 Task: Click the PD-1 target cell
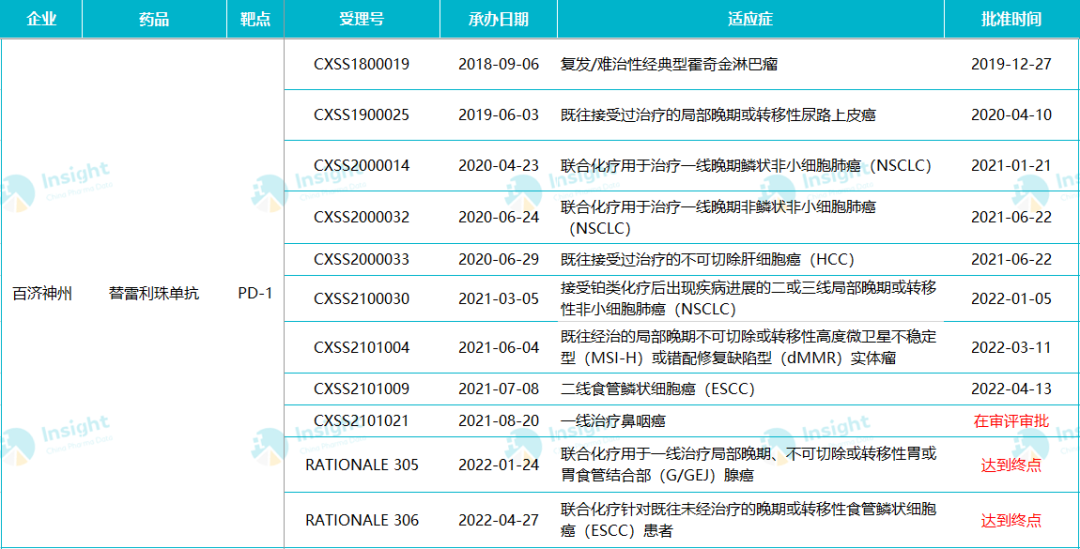tap(255, 293)
